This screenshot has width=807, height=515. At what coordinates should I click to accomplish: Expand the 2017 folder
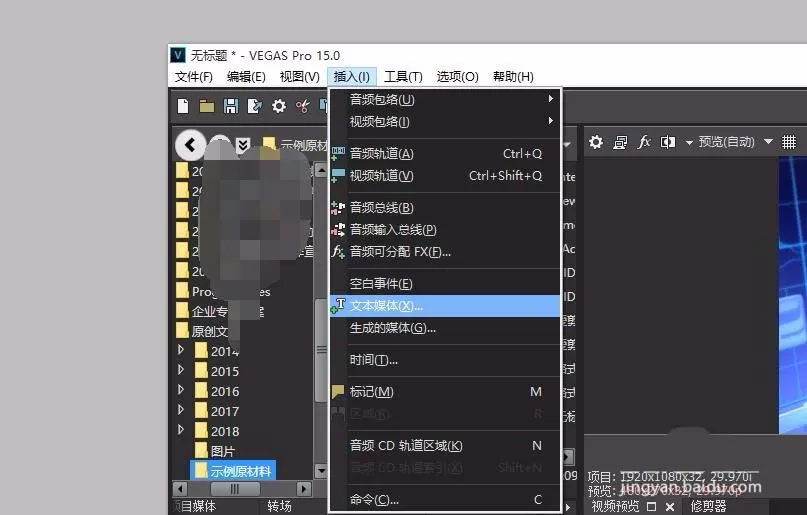181,410
